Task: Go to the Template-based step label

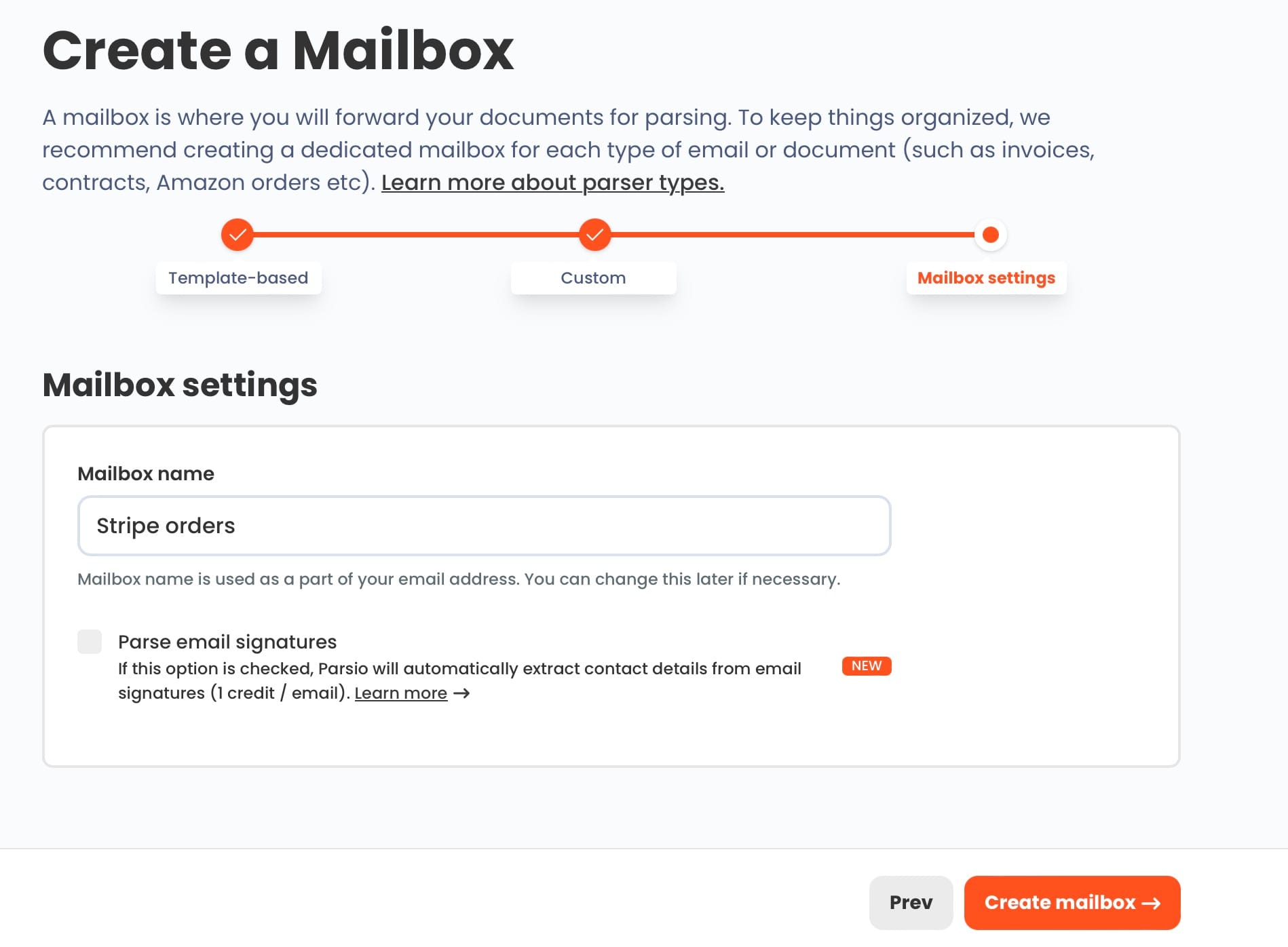Action: coord(238,278)
